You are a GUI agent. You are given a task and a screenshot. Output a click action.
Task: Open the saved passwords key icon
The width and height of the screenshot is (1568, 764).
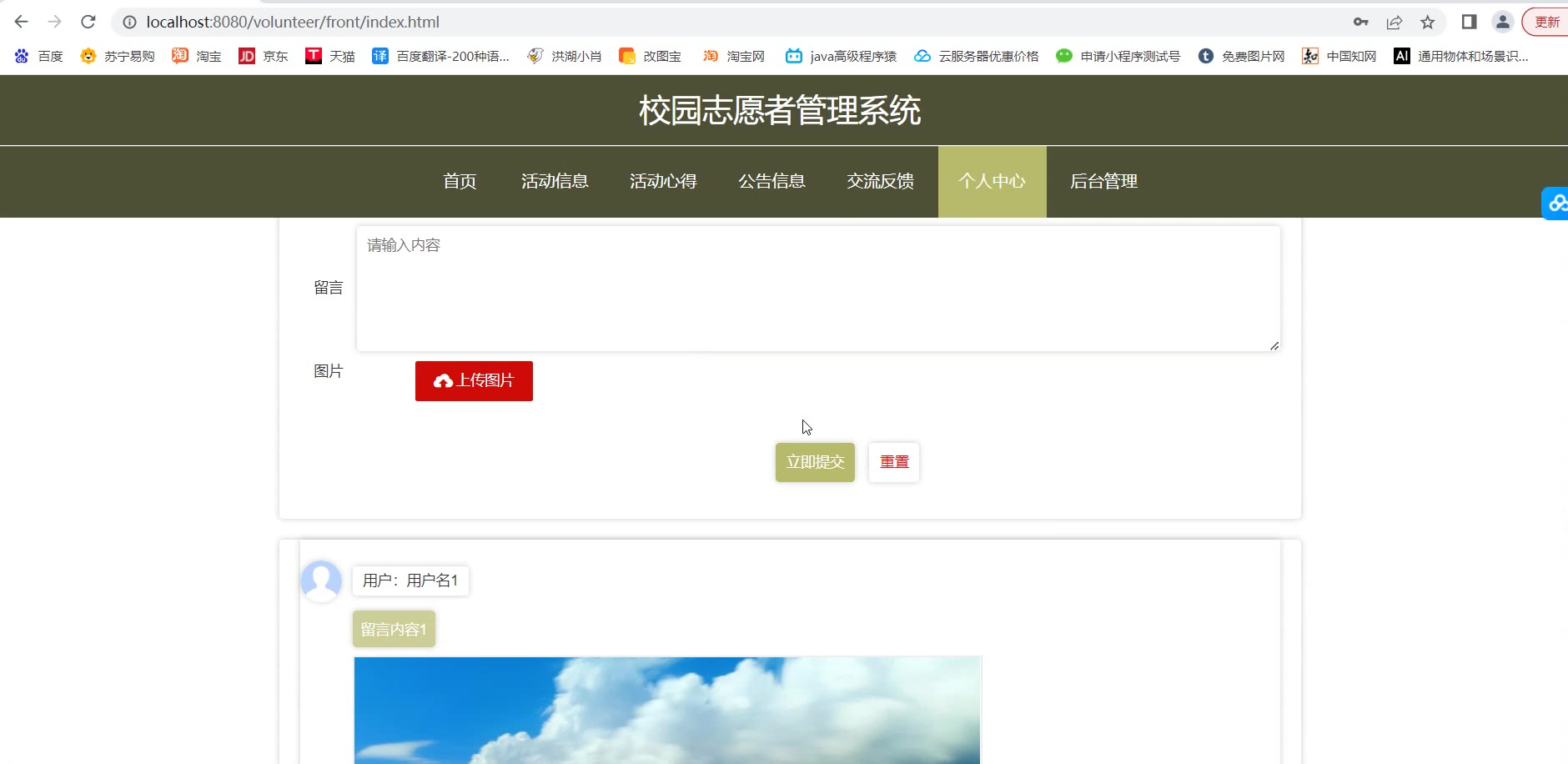tap(1361, 23)
